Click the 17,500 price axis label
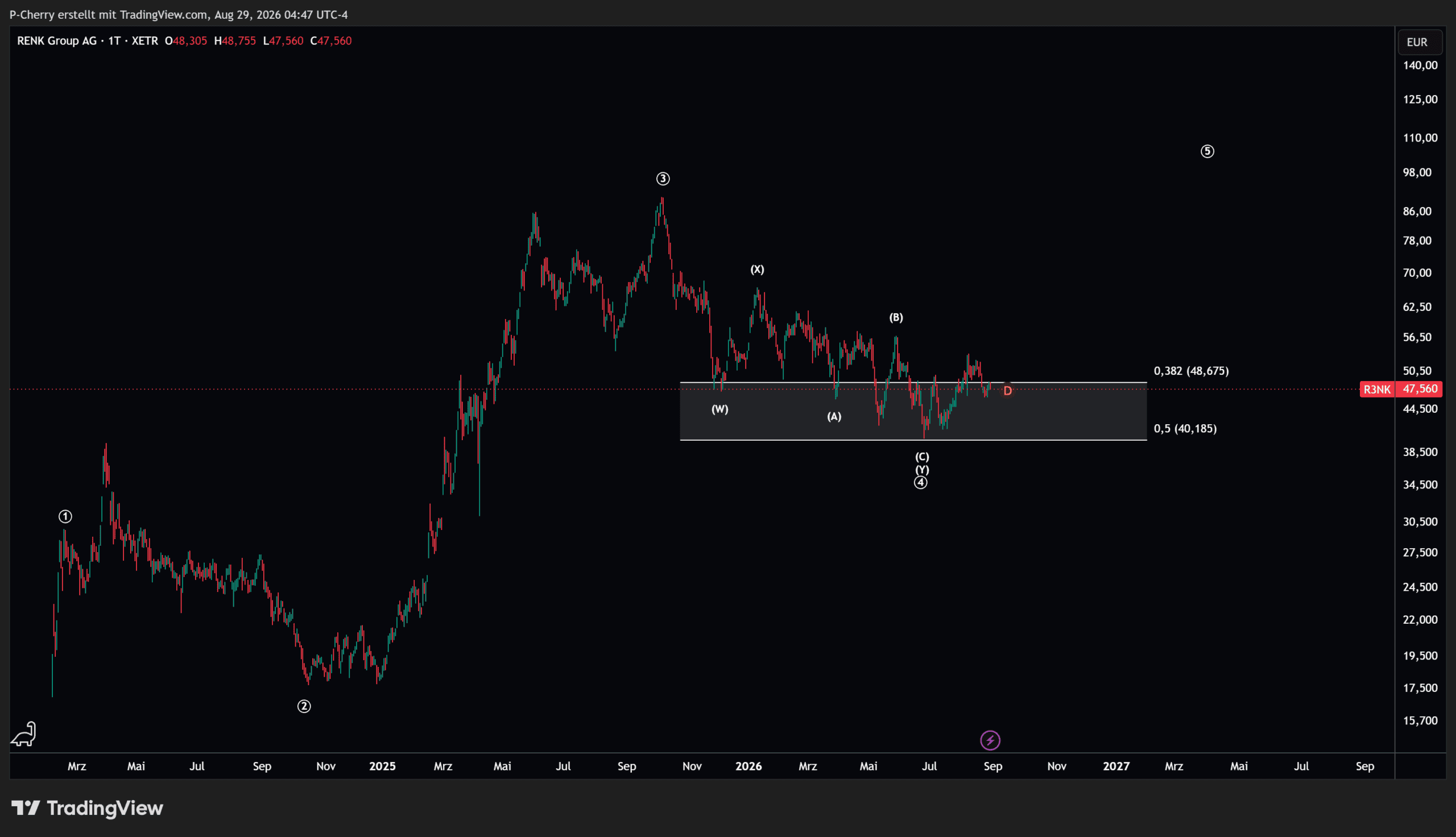The width and height of the screenshot is (1456, 837). click(x=1420, y=688)
